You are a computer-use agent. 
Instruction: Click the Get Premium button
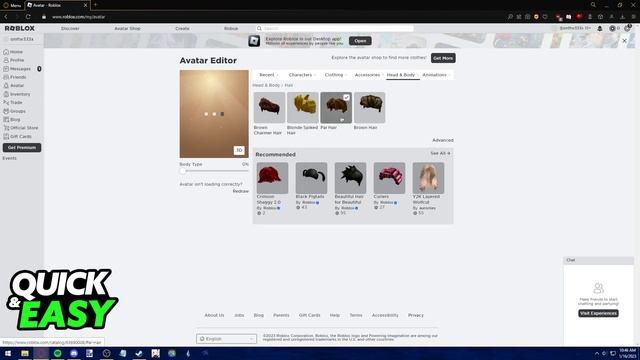pos(22,147)
